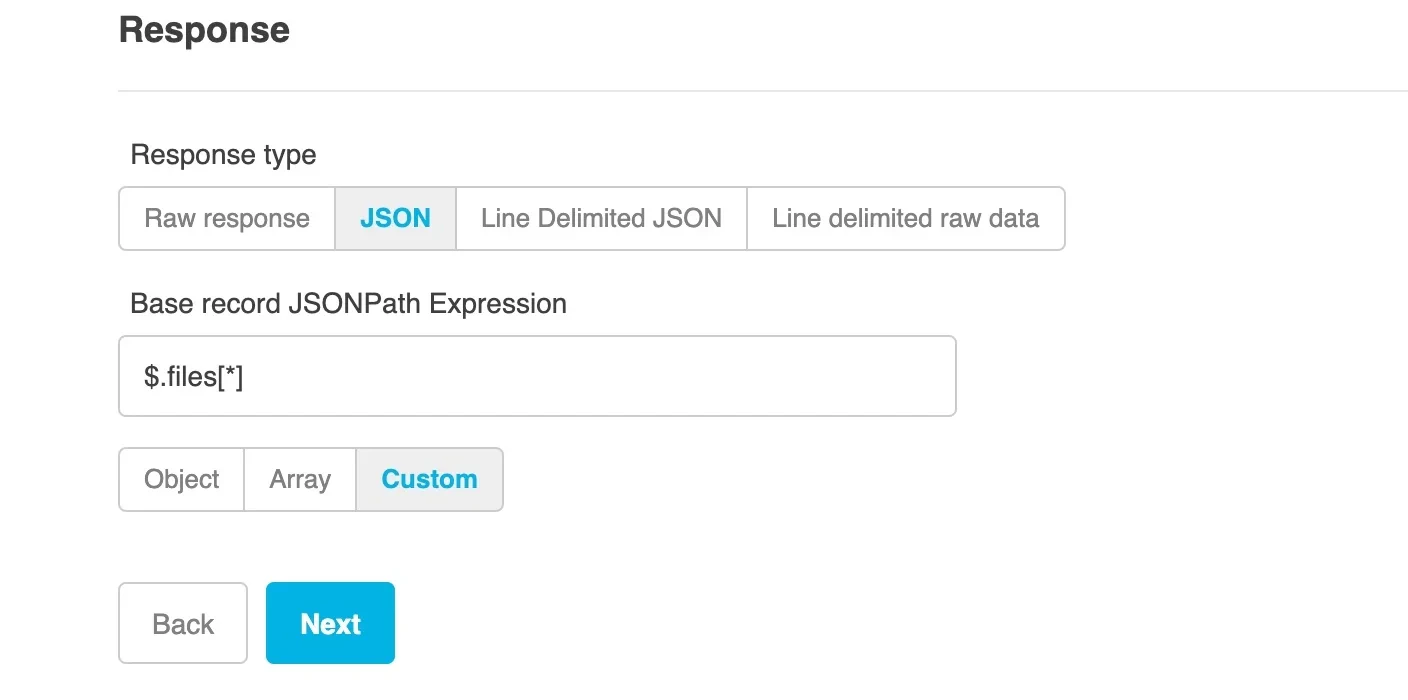Viewport: 1408px width, 700px height.
Task: Advance to the next step
Action: point(330,622)
